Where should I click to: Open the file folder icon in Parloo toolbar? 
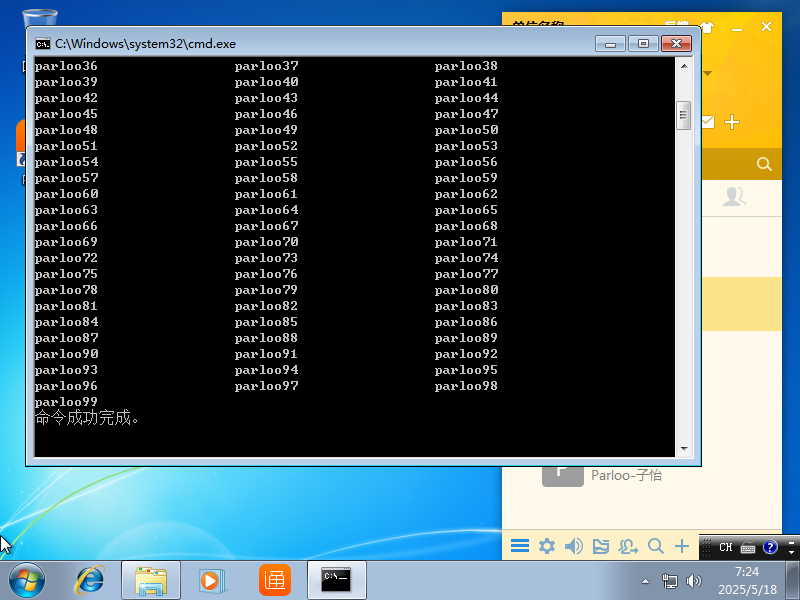(x=601, y=546)
